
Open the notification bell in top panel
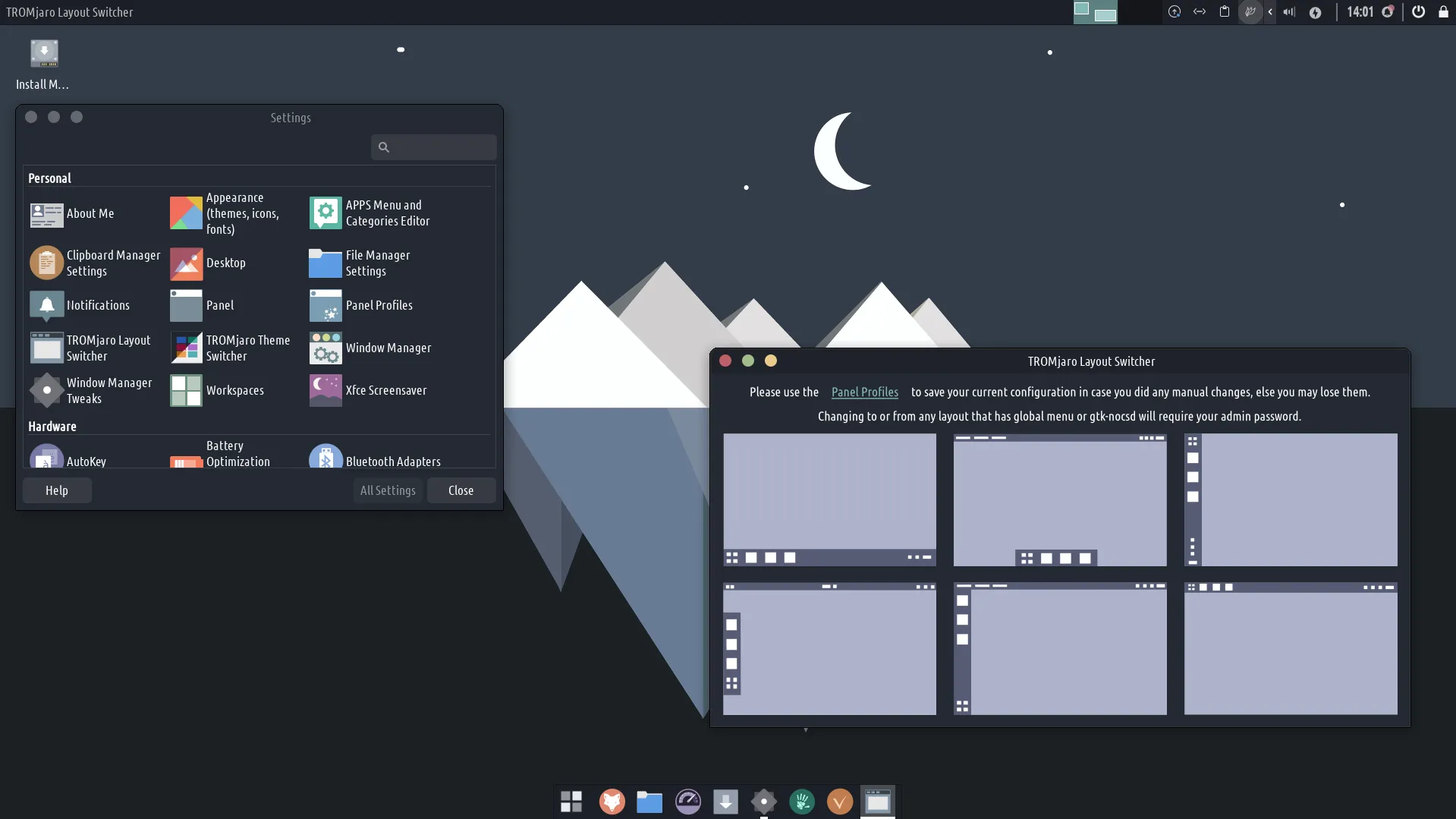[1387, 11]
